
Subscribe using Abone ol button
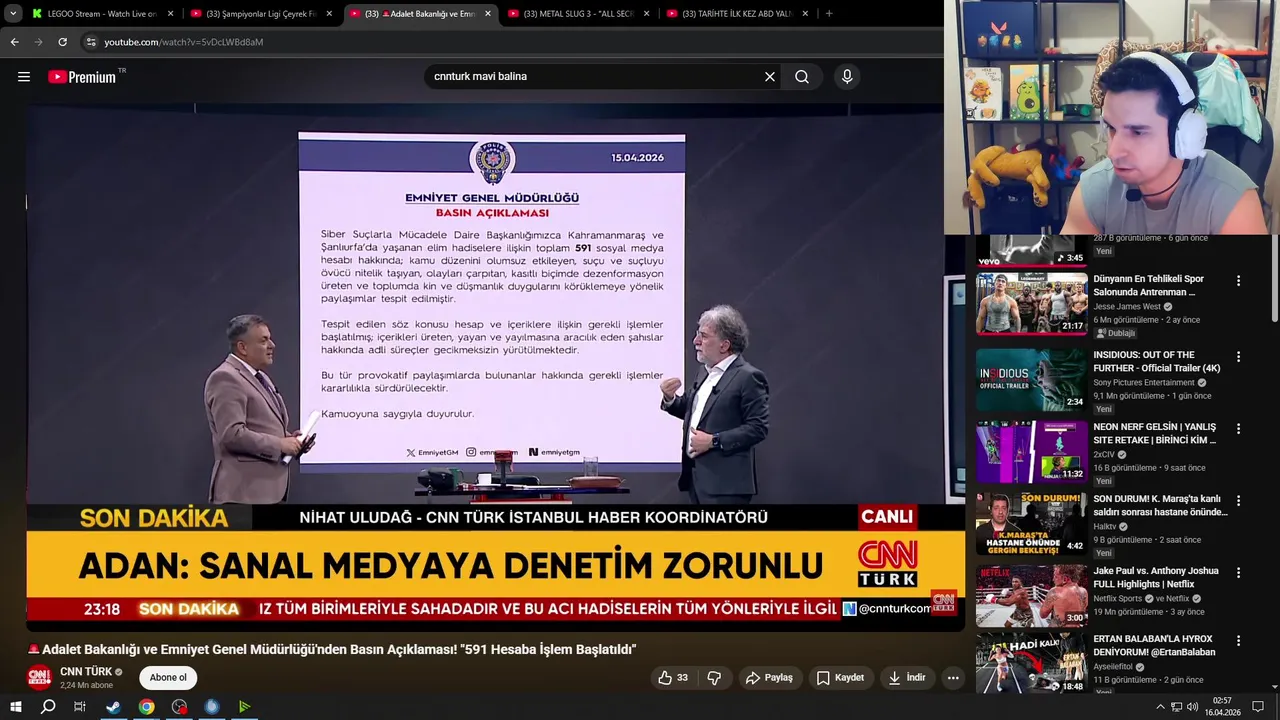(x=168, y=678)
